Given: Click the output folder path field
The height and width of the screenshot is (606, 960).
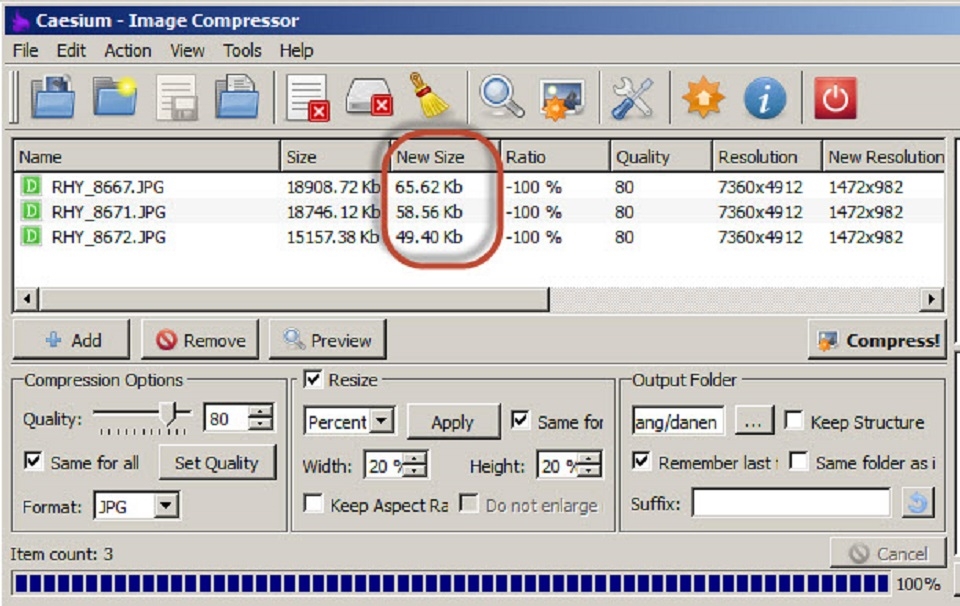Looking at the screenshot, I should tap(678, 421).
